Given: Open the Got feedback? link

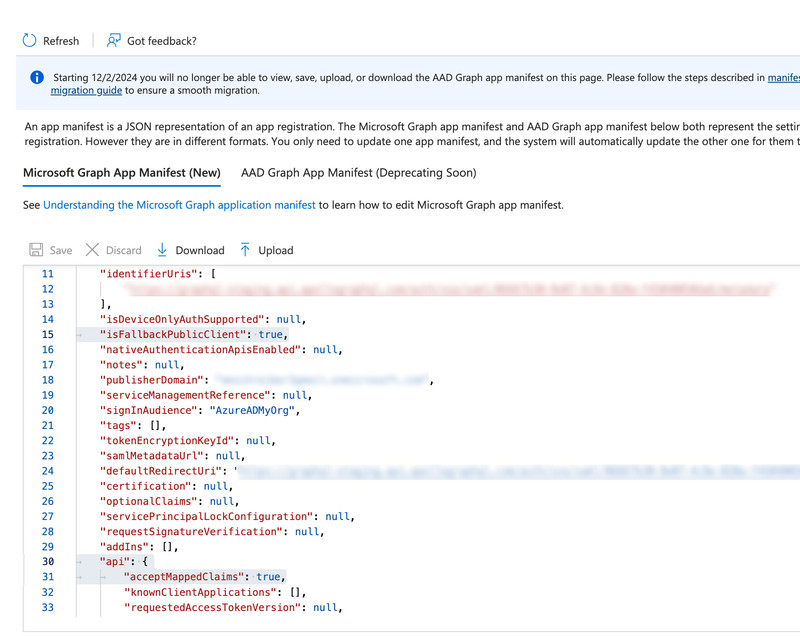Looking at the screenshot, I should click(162, 41).
